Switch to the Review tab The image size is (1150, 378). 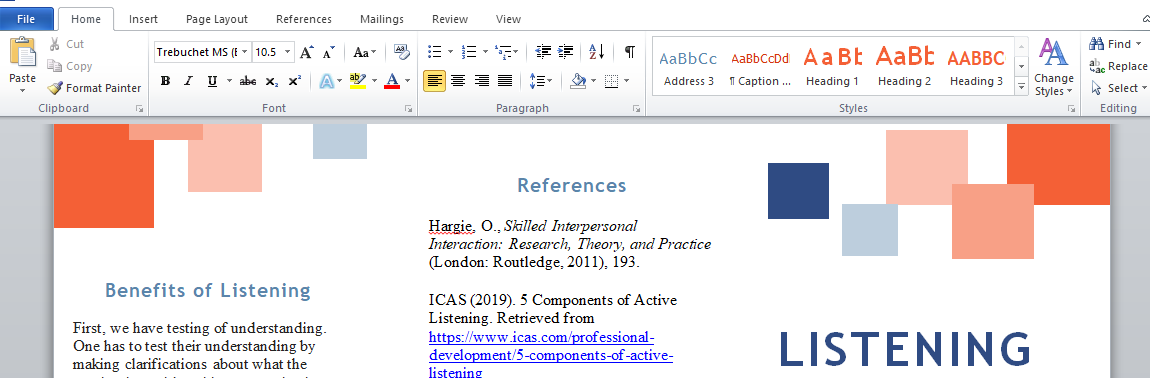click(450, 19)
